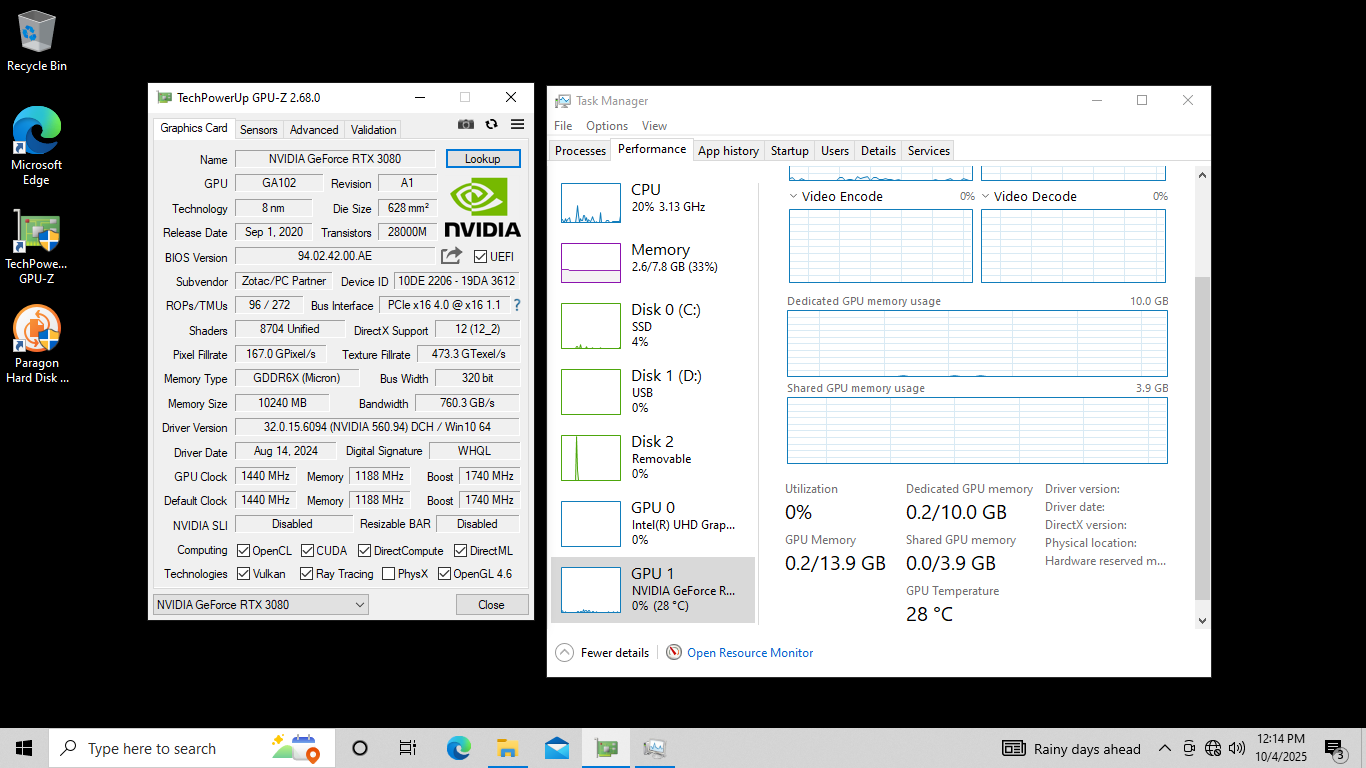Open File Explorer from the taskbar

507,748
